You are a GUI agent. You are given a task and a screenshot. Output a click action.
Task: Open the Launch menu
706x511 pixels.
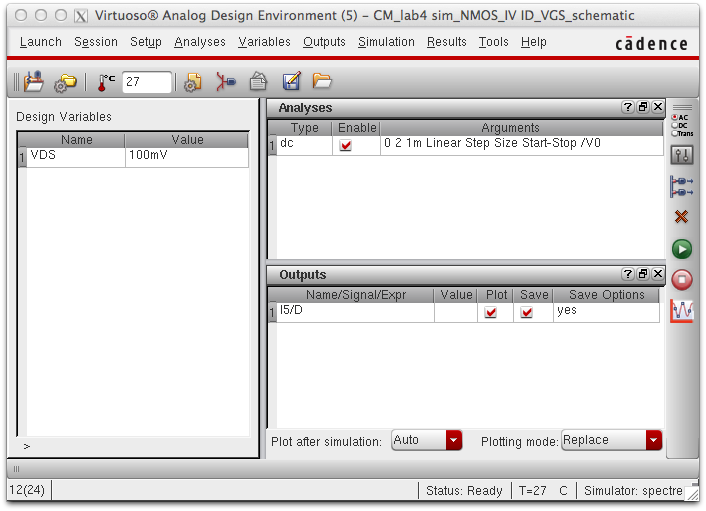(x=41, y=42)
